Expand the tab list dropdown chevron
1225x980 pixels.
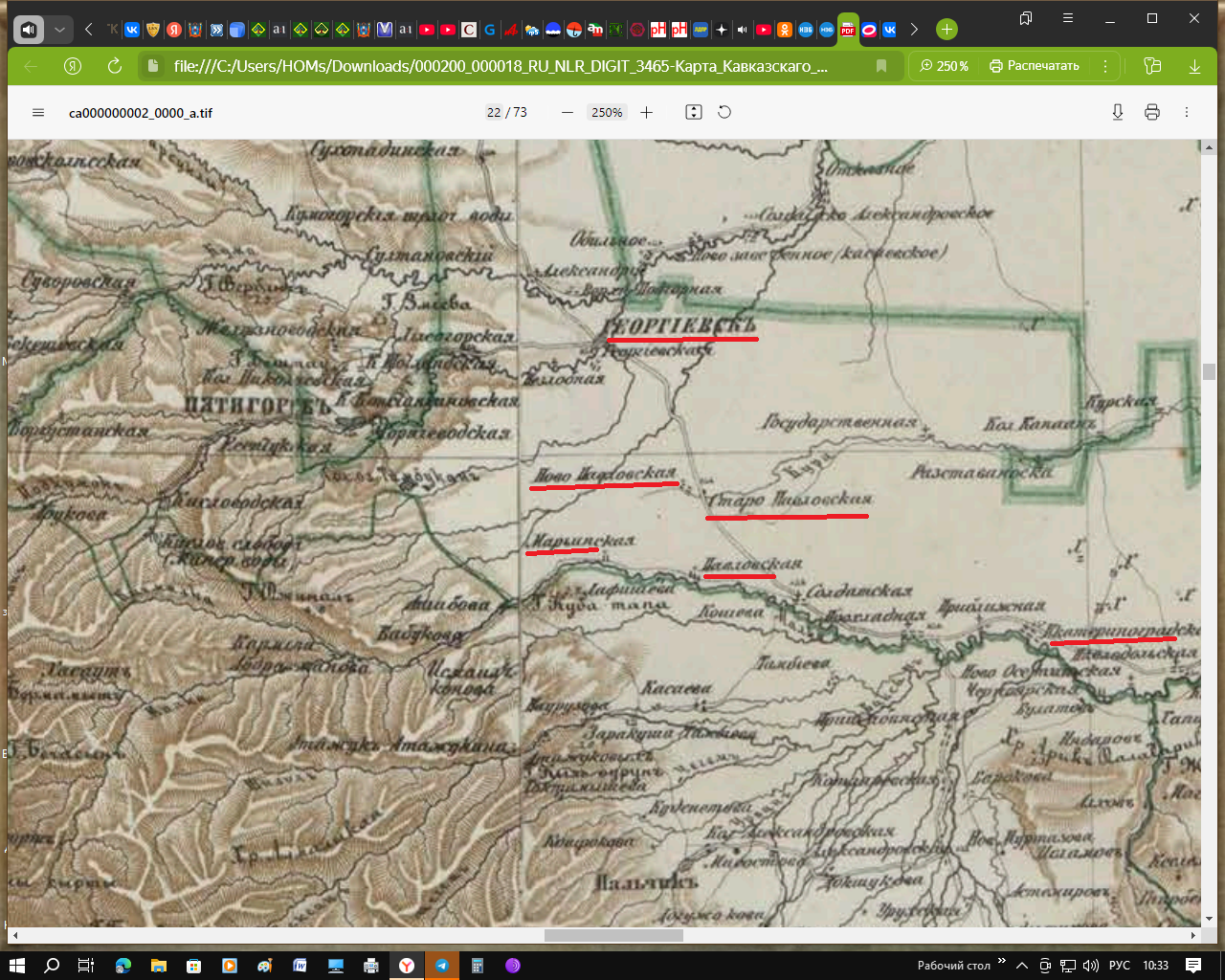[x=59, y=30]
